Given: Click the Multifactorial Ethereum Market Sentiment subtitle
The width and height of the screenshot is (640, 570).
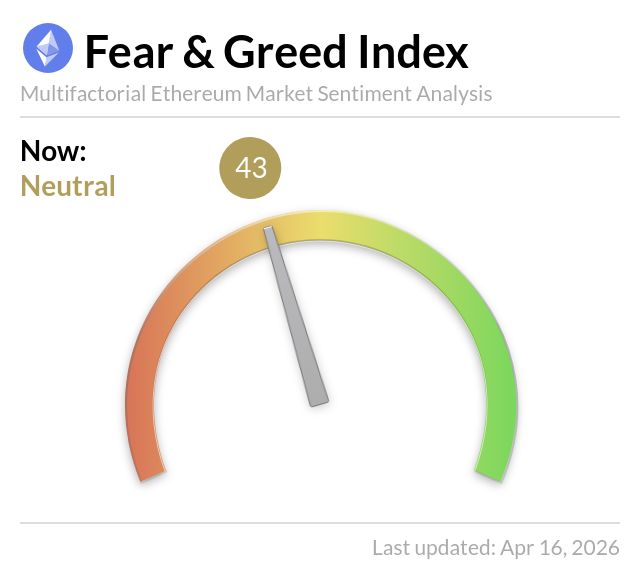Looking at the screenshot, I should [x=256, y=95].
